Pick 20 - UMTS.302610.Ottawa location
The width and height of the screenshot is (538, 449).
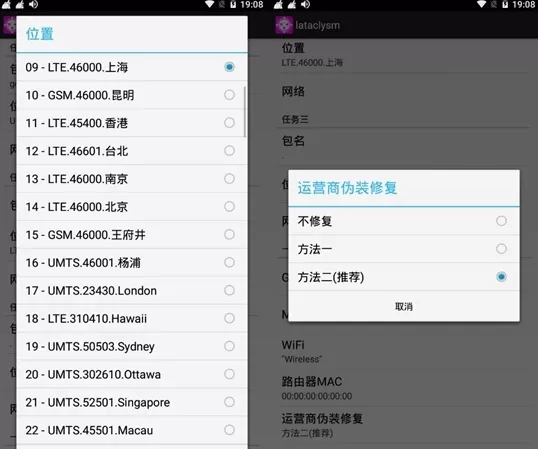(x=132, y=374)
